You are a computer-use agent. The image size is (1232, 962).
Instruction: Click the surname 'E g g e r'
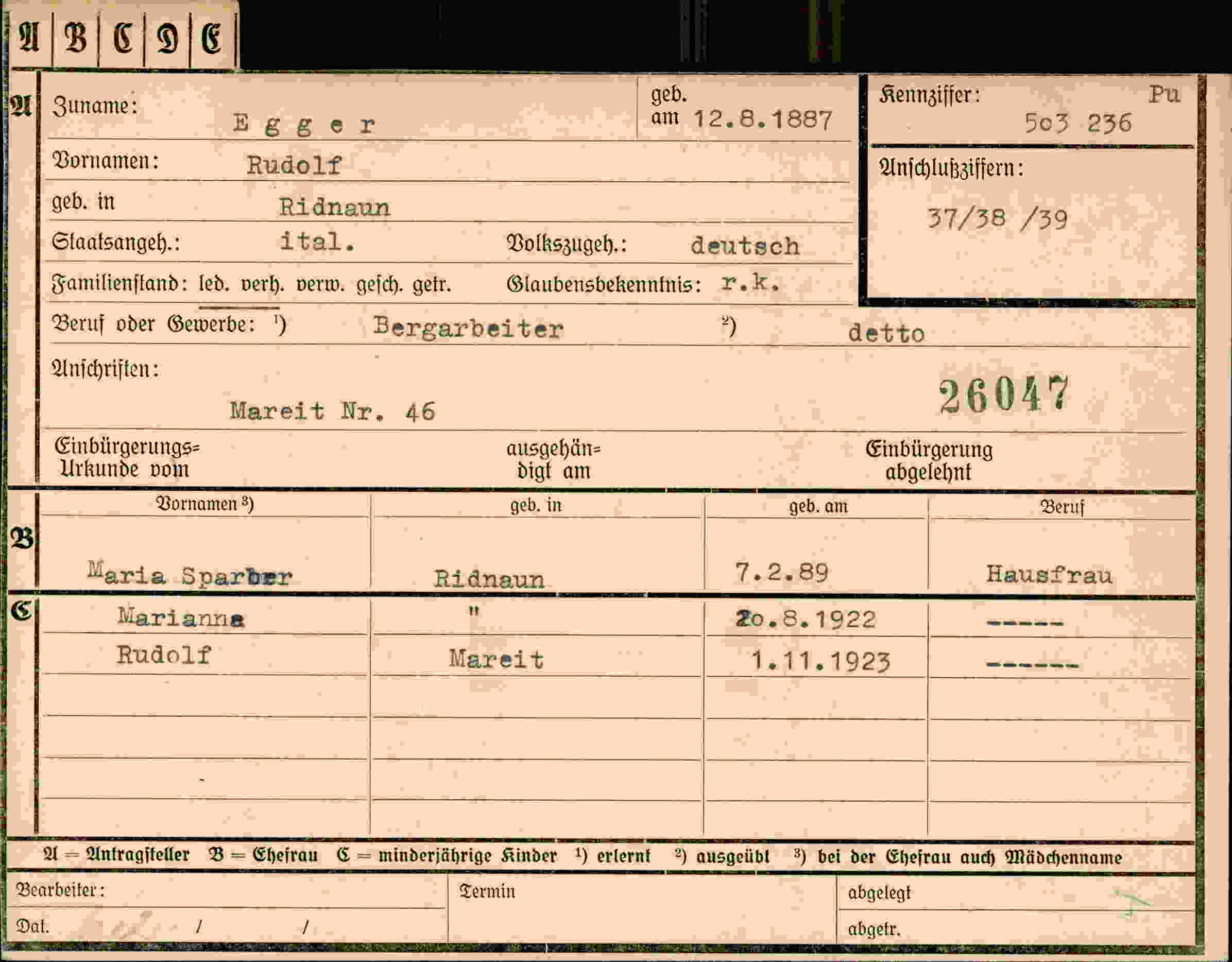(304, 125)
